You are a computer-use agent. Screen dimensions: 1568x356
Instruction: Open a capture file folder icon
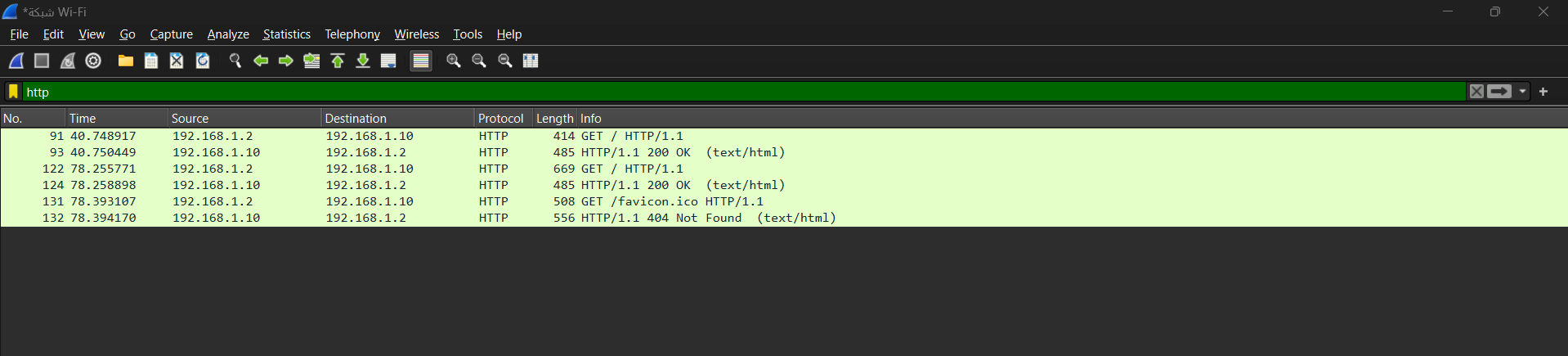tap(126, 61)
